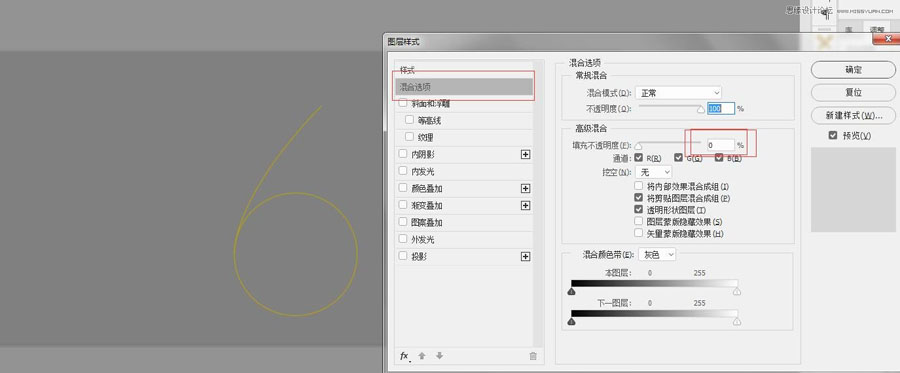Open the 混合模式 dropdown showing 正常

(678, 92)
